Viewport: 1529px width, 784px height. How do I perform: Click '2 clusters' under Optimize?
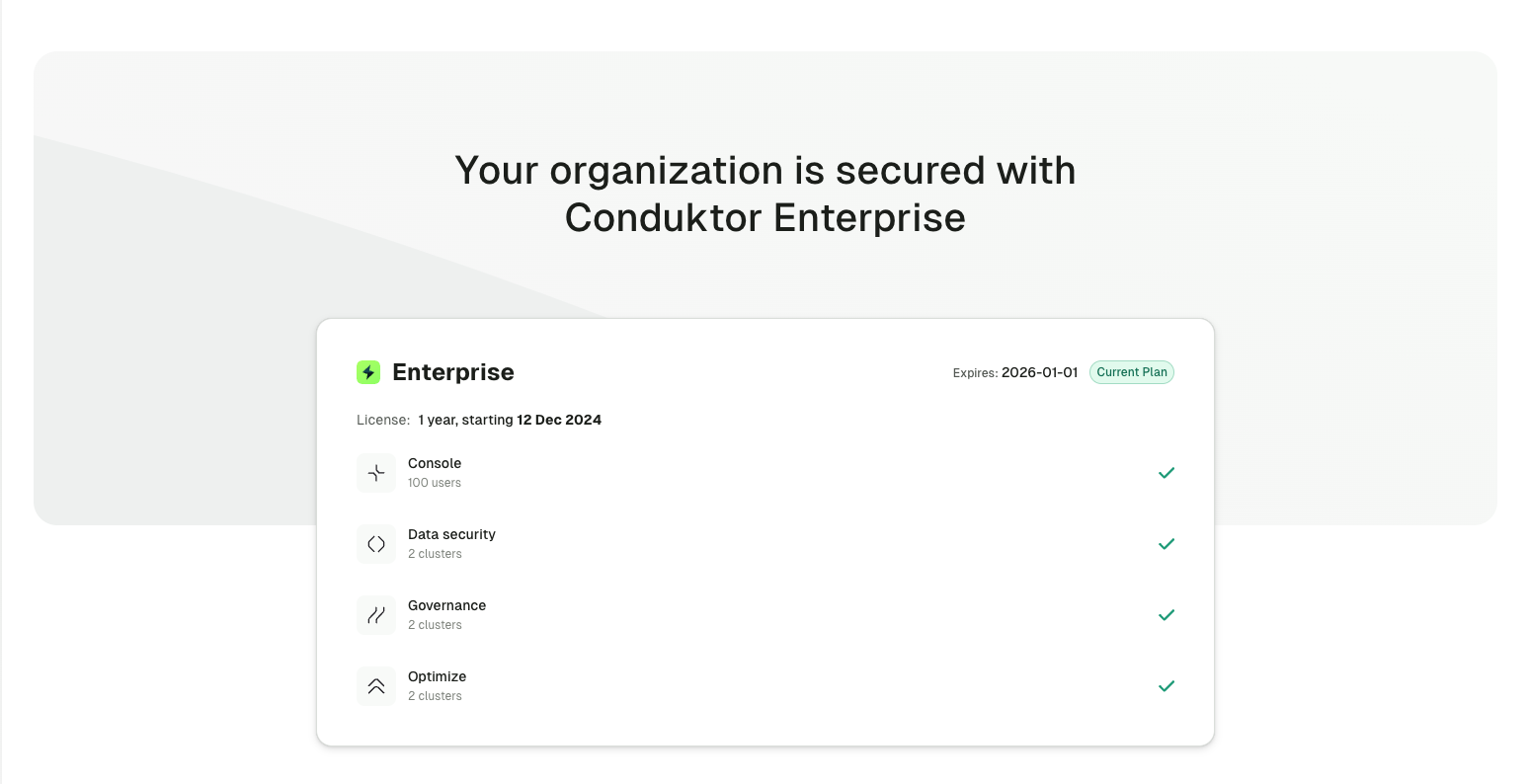[435, 696]
